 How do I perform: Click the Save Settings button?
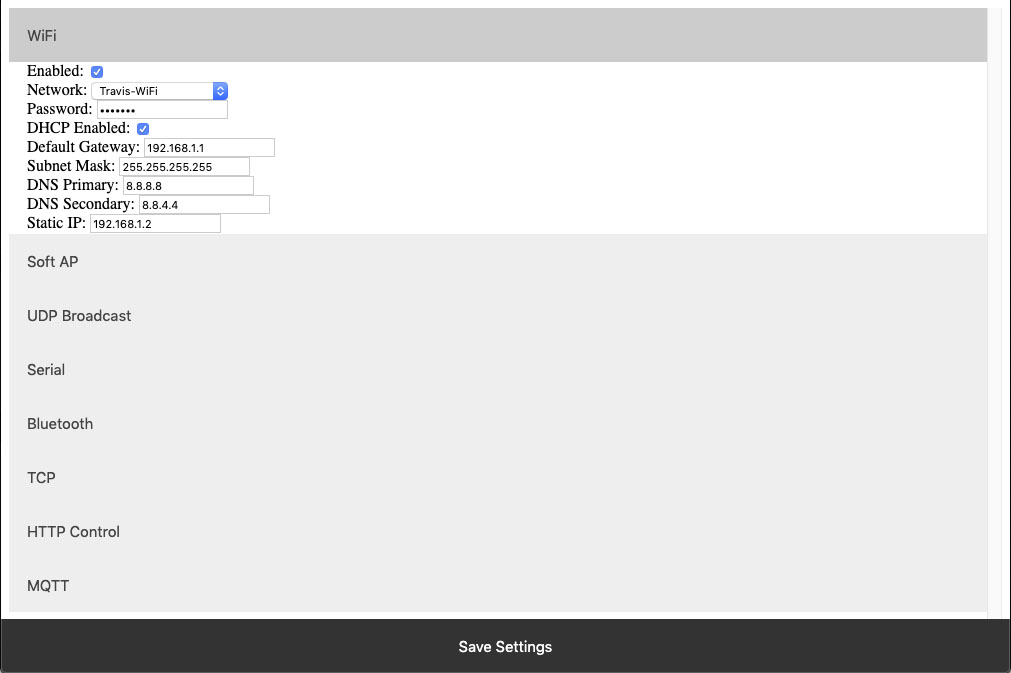pyautogui.click(x=505, y=647)
